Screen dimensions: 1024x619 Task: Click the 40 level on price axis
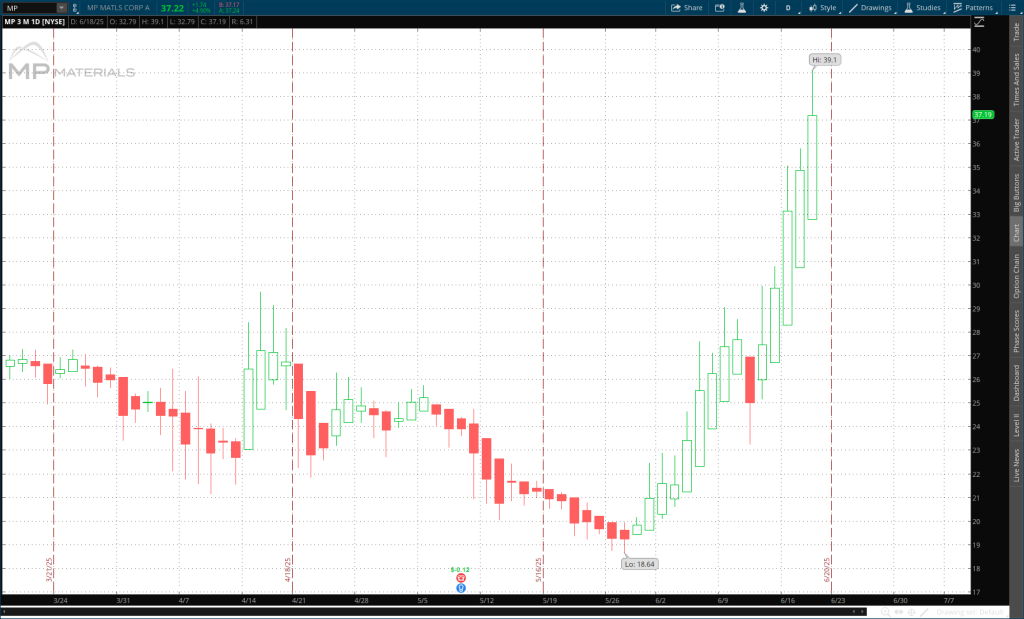(x=976, y=50)
